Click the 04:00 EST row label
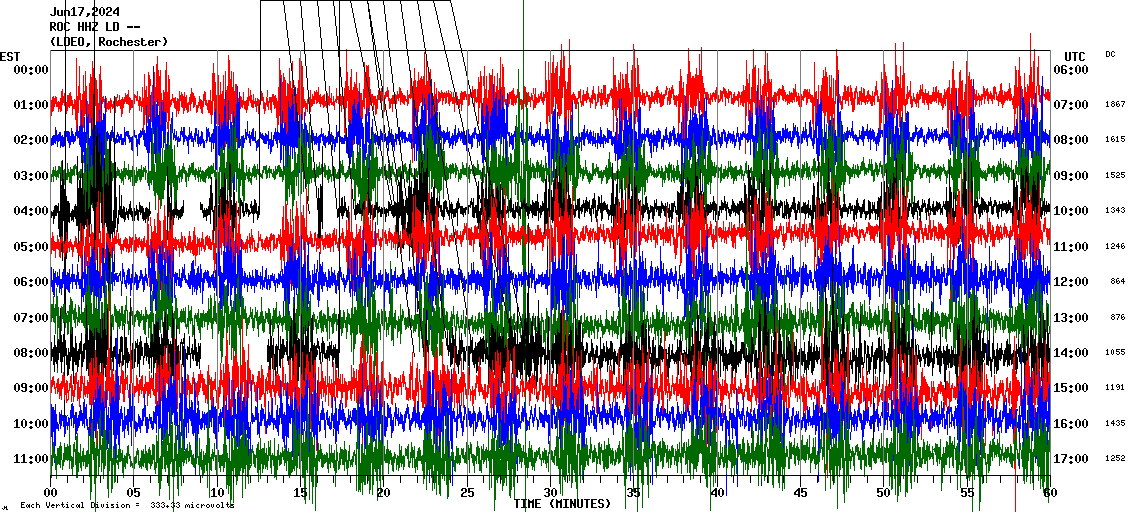 coord(31,211)
